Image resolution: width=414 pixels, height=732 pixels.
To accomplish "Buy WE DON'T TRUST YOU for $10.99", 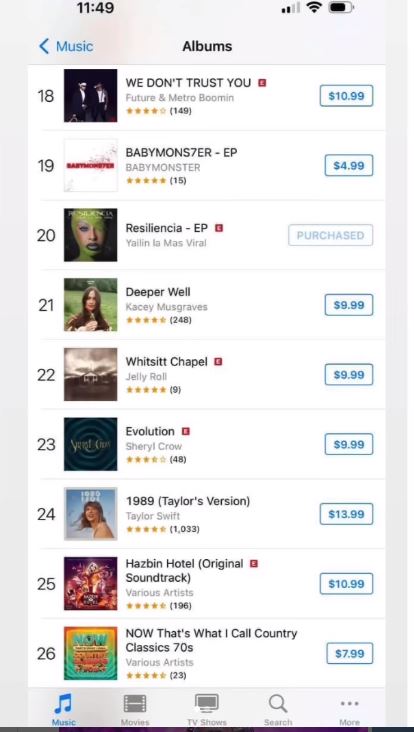I will point(346,96).
